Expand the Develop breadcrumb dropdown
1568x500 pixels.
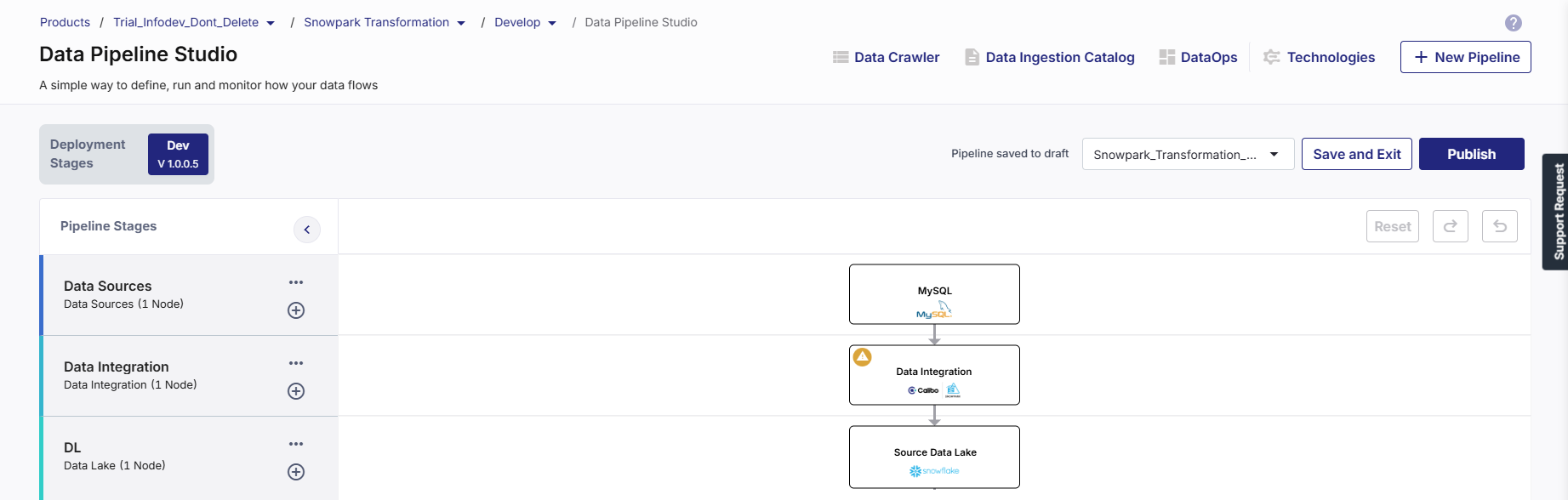coord(552,23)
